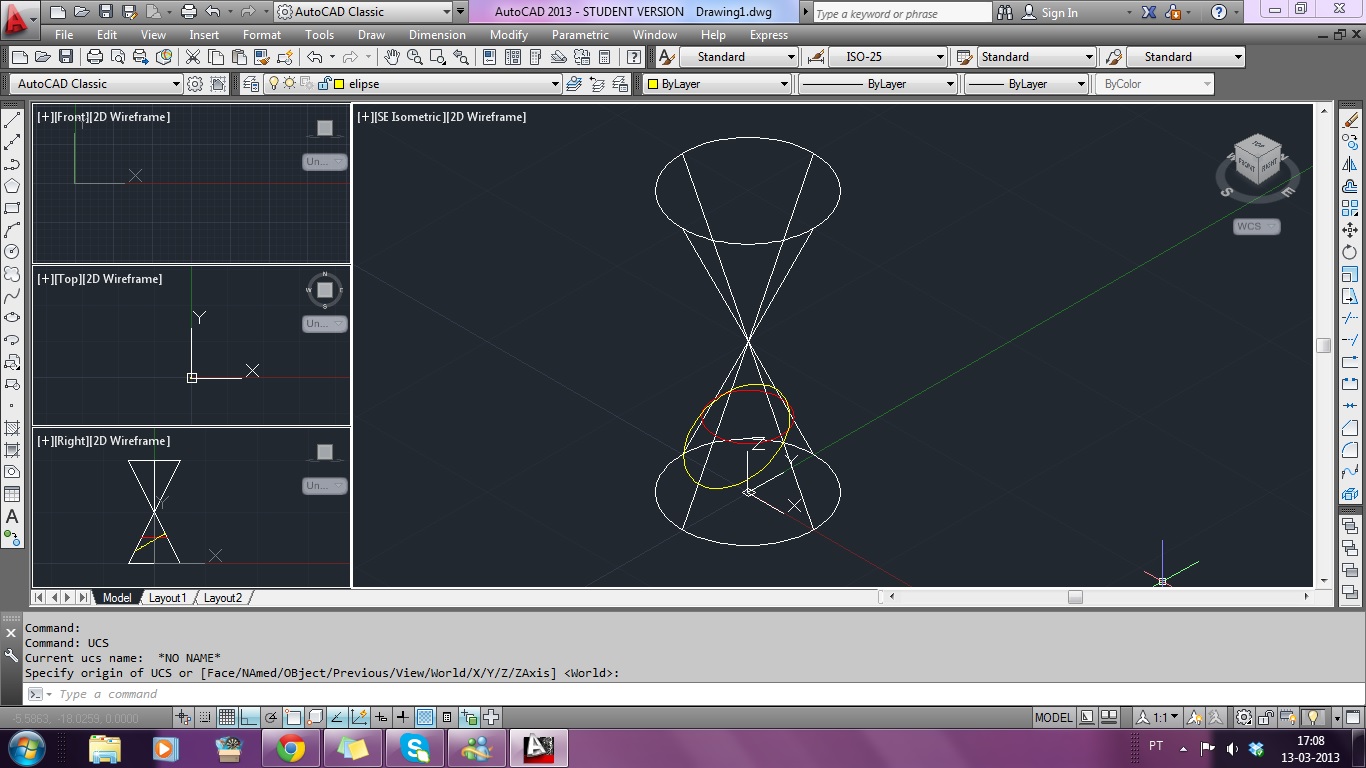The image size is (1366, 768).
Task: Switch to the Layout2 tab
Action: pyautogui.click(x=223, y=598)
